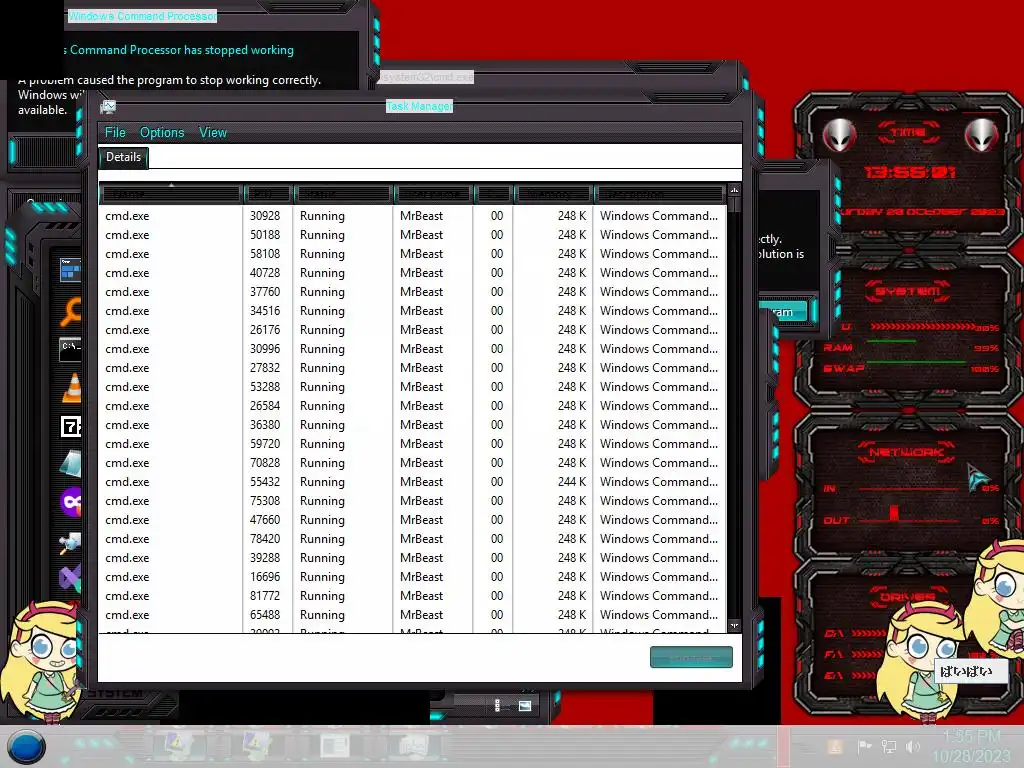1024x768 pixels.
Task: Select cmd.exe process with PID 81772
Action: (413, 596)
